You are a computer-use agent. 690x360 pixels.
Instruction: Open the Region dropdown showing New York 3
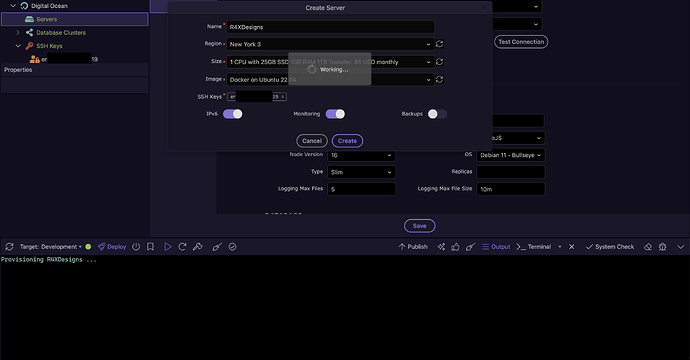330,44
